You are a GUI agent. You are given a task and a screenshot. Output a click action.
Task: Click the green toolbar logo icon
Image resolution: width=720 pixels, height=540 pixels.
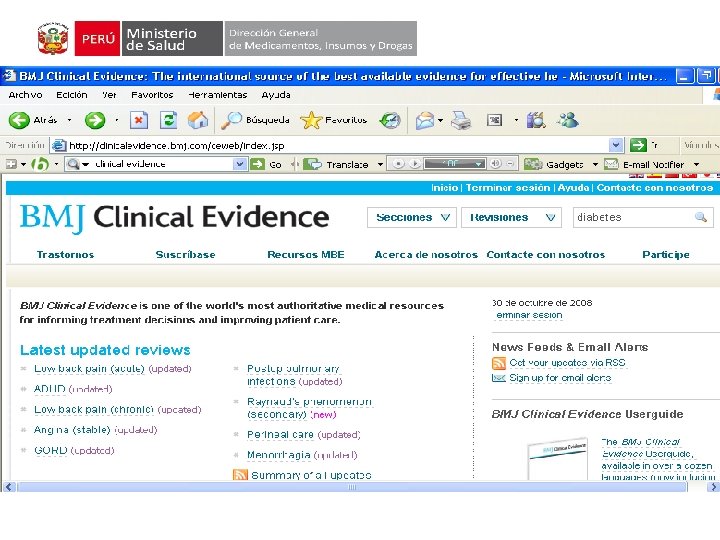pyautogui.click(x=40, y=164)
